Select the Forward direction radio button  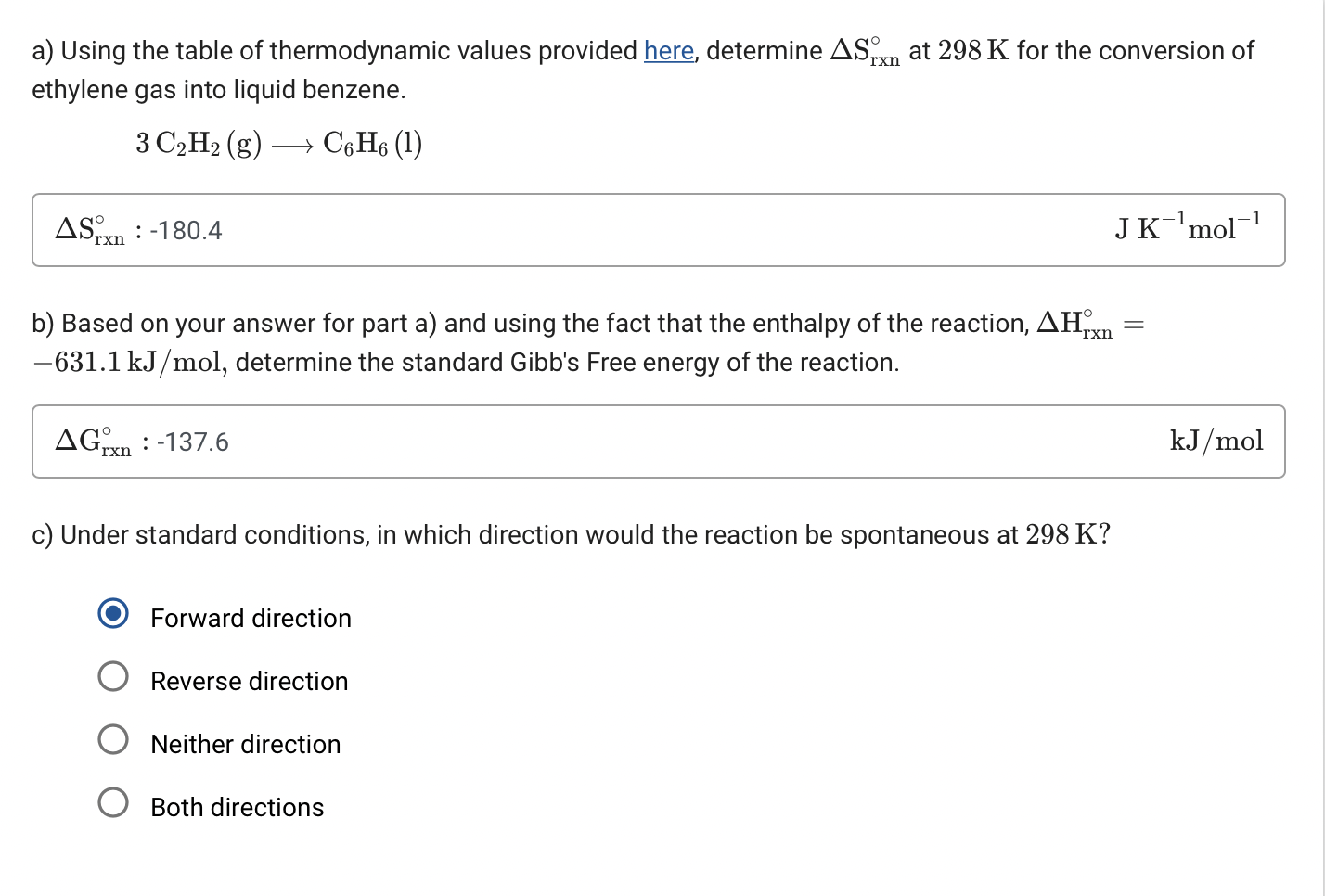pos(112,613)
